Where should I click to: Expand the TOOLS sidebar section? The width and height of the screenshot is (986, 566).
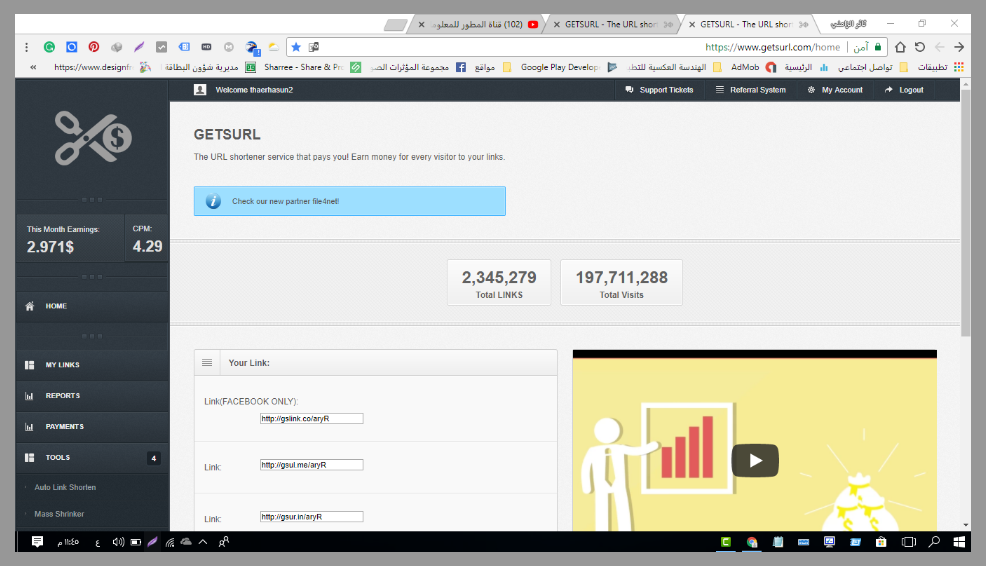pos(92,458)
